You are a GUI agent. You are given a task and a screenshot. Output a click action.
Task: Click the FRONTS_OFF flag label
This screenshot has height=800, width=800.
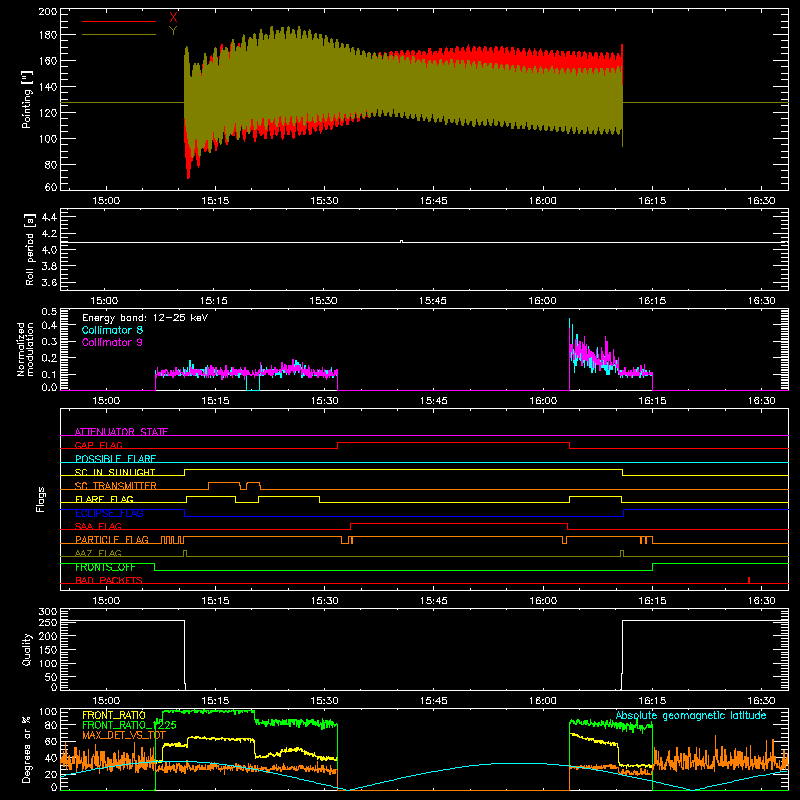click(105, 567)
